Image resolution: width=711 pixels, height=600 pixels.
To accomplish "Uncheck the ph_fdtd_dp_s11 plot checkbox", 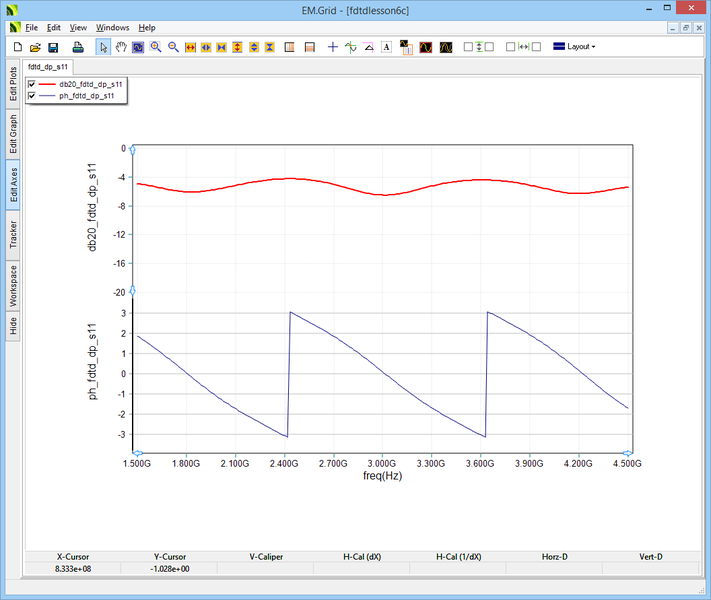I will tap(32, 96).
